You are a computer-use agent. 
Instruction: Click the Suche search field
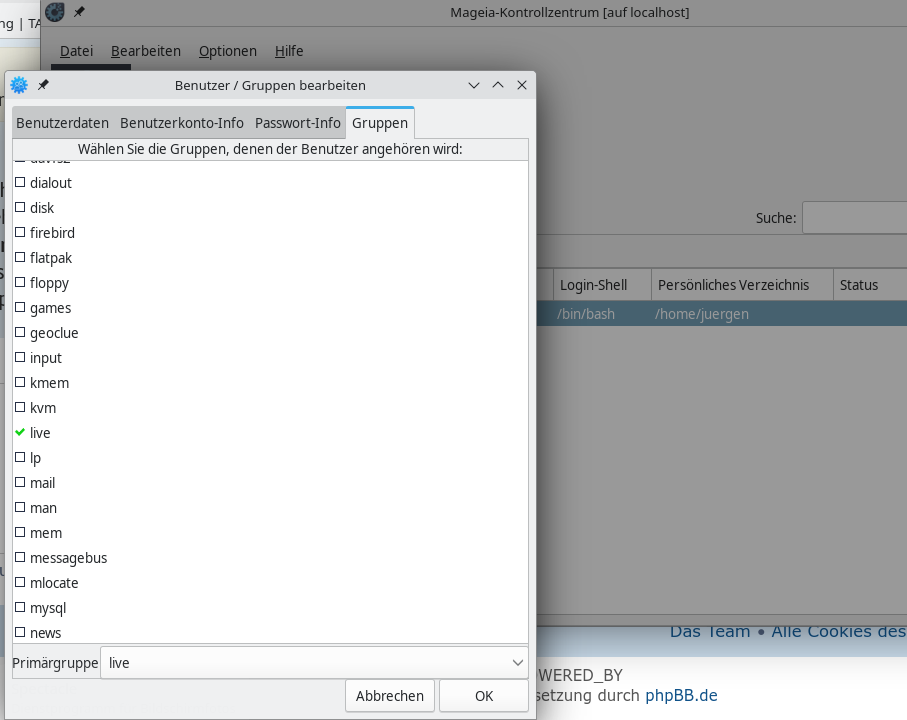tap(854, 218)
